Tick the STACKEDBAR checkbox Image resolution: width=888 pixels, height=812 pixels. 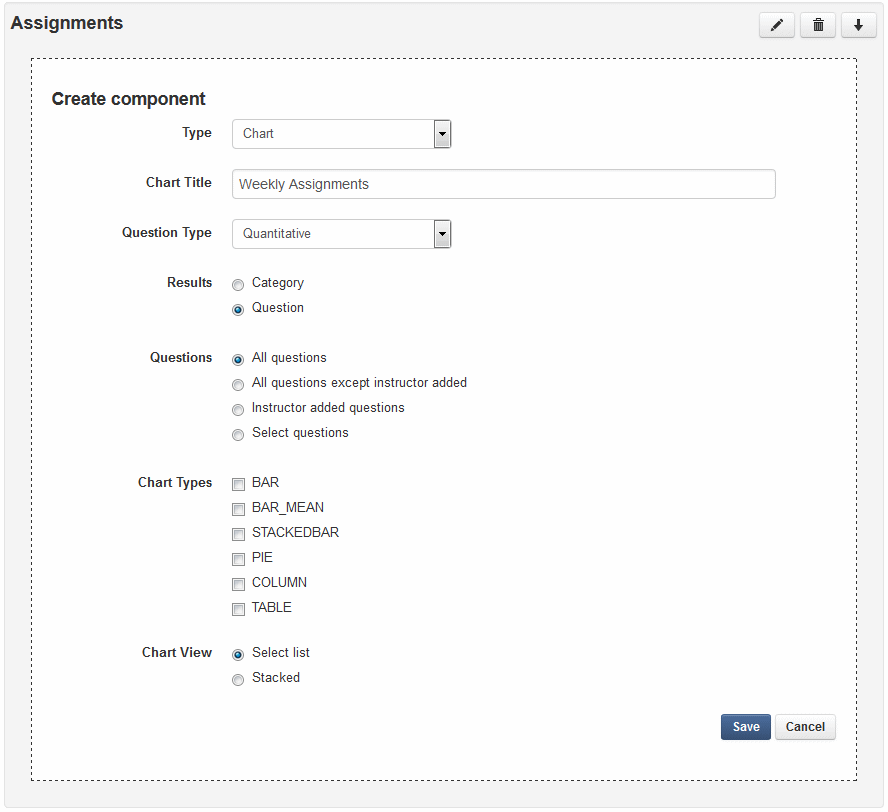point(238,535)
